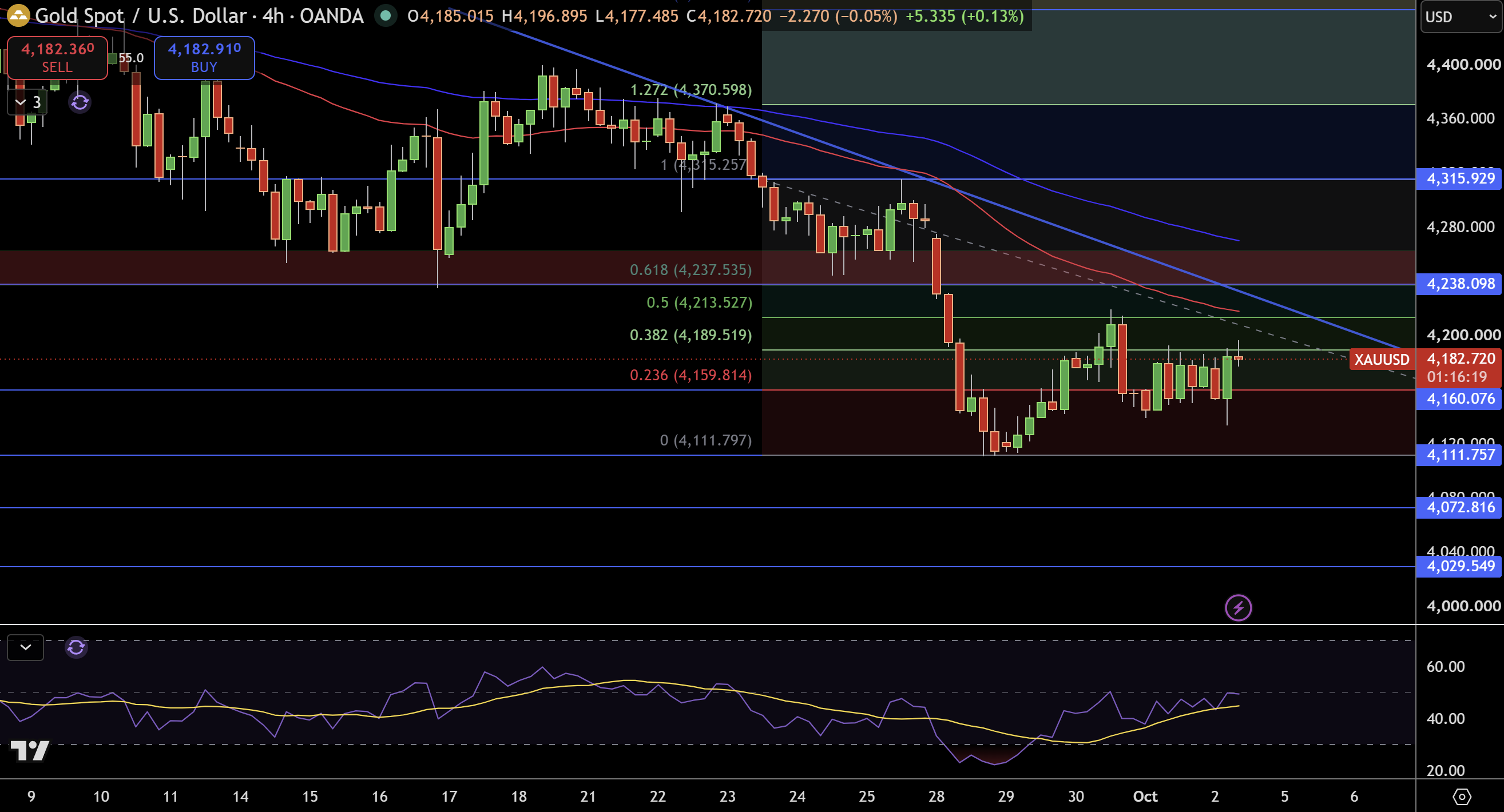1504x812 pixels.
Task: Click the 4,160.076 price label
Action: [x=1459, y=399]
